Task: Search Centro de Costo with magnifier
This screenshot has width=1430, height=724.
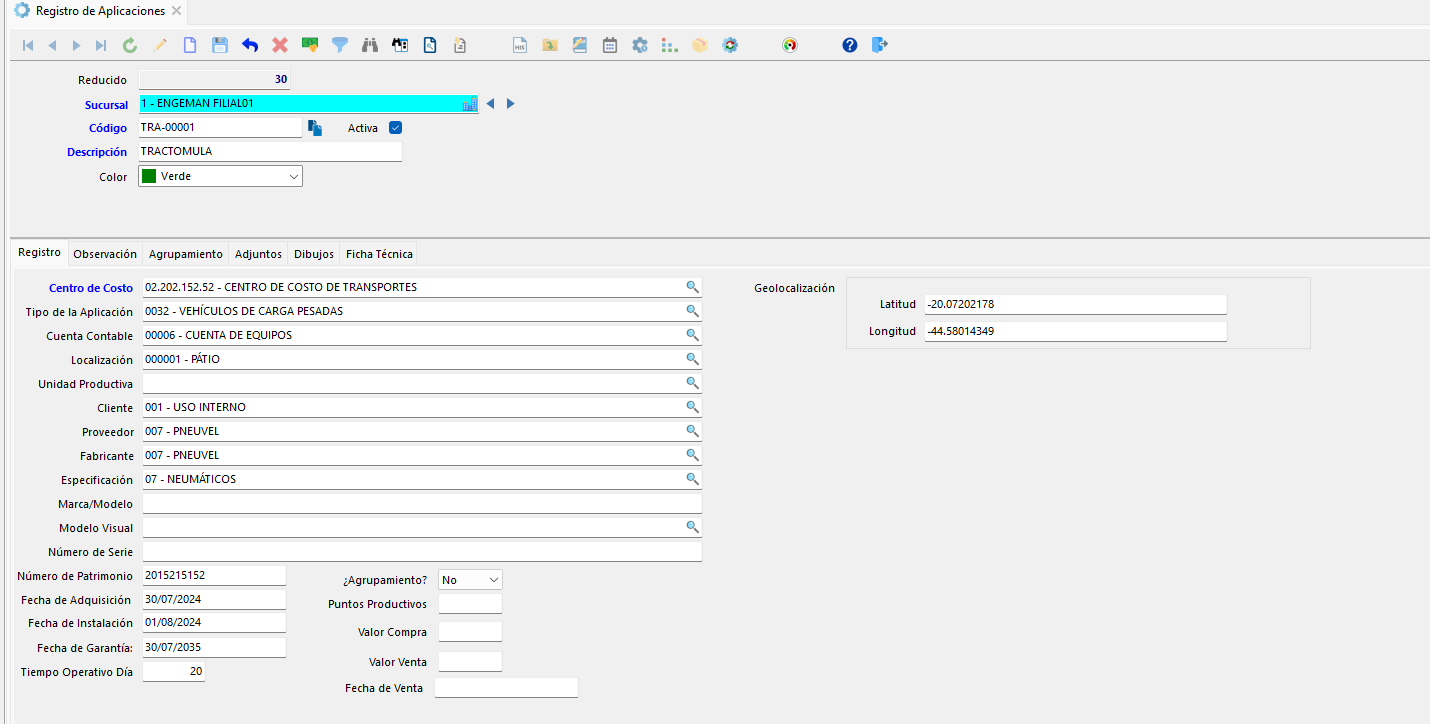Action: (691, 287)
